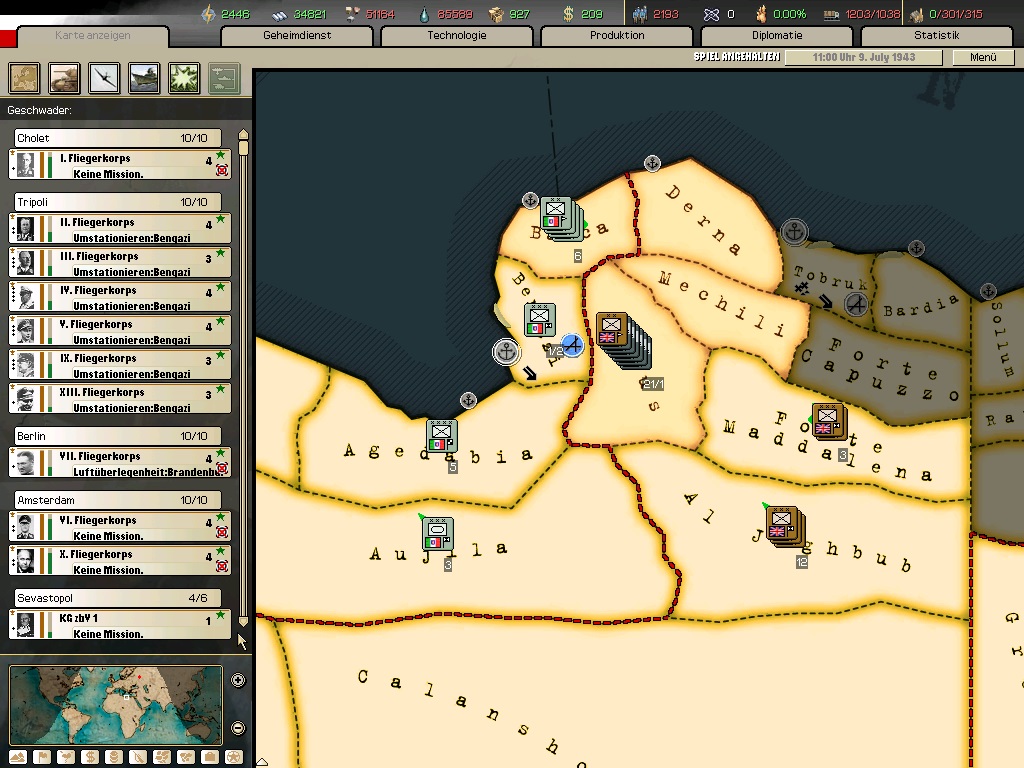
Task: Click the red target icon on I. Fliegerkorps
Action: (222, 170)
